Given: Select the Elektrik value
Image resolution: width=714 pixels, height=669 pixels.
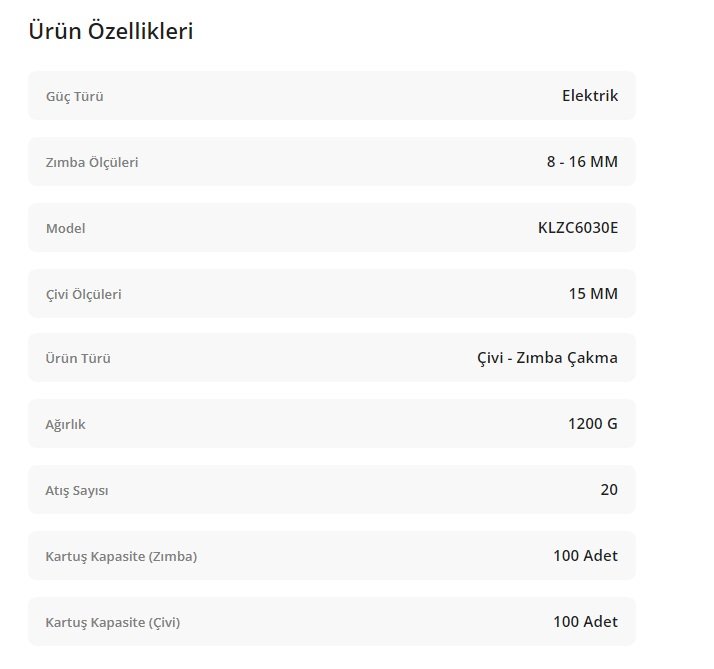Looking at the screenshot, I should click(590, 96).
